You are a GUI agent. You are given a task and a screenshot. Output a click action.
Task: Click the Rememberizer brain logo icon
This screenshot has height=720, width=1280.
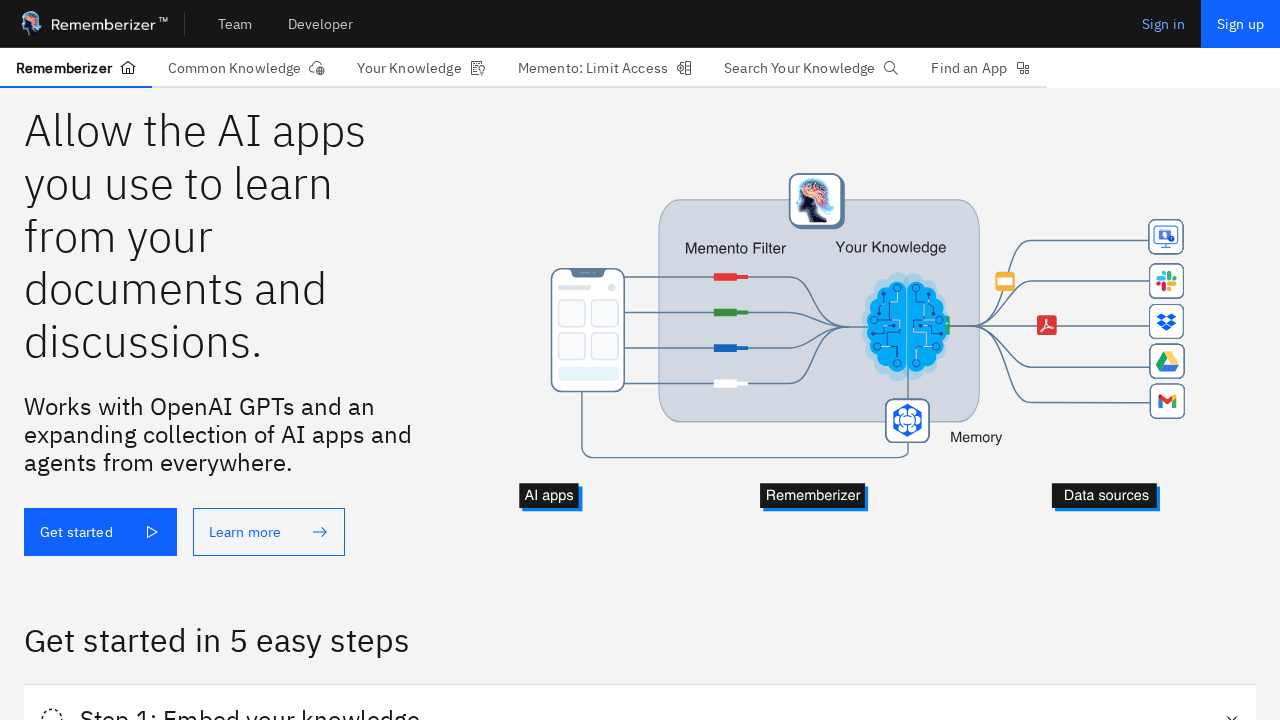31,24
